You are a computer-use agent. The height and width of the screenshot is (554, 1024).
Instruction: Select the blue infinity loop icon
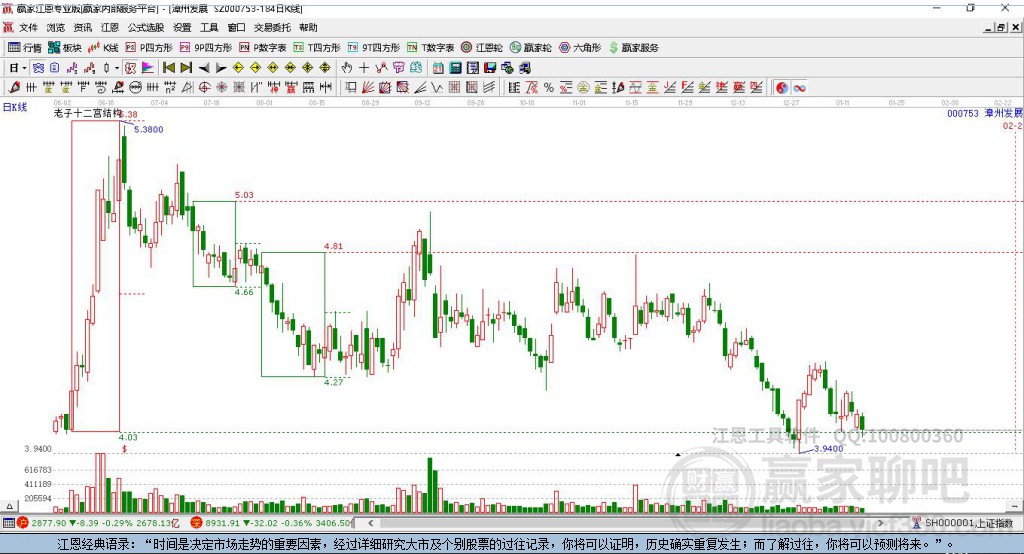799,88
